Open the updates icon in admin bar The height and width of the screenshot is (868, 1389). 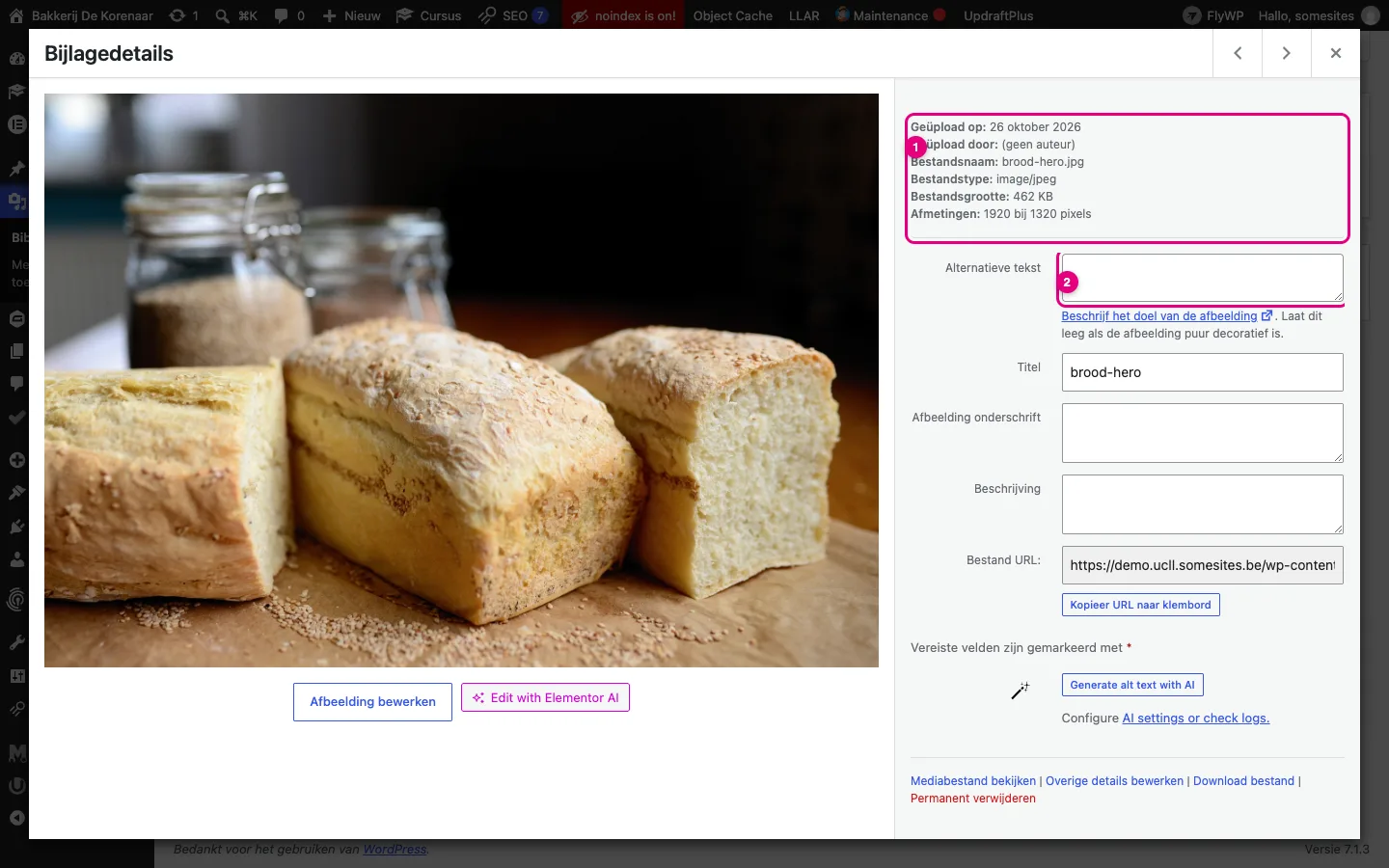point(177,15)
